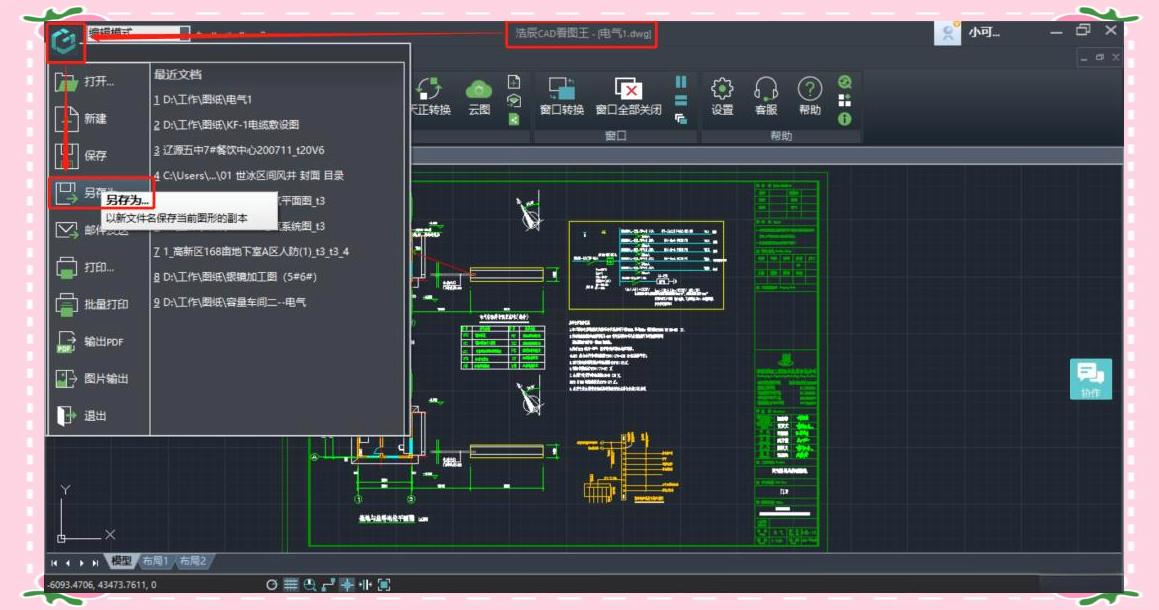This screenshot has width=1159, height=610.
Task: Switch to the 布局1 layout tab
Action: pyautogui.click(x=155, y=562)
